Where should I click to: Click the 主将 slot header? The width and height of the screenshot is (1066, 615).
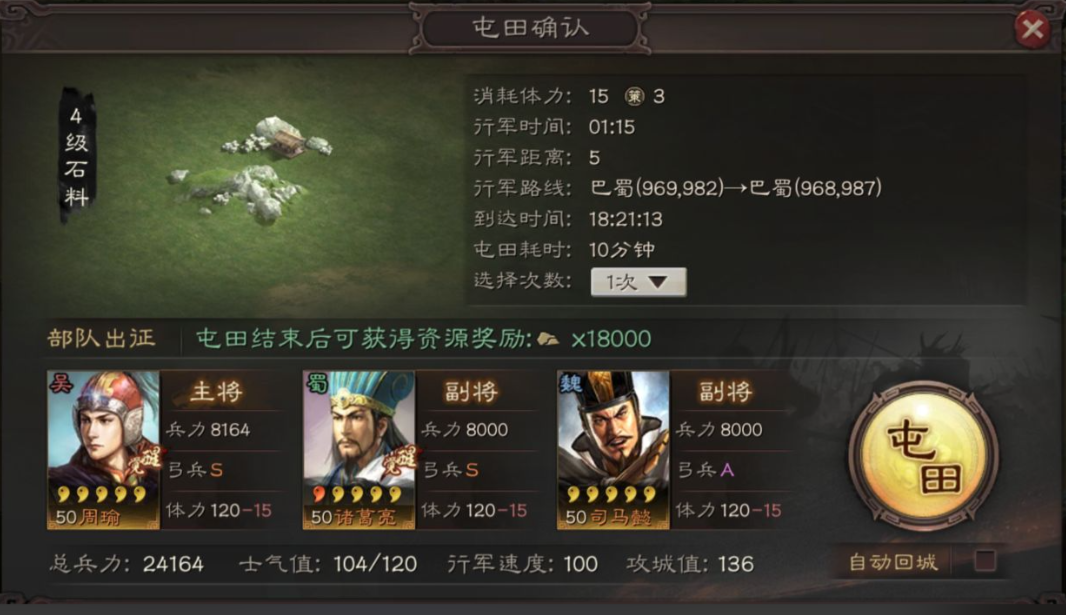(x=216, y=391)
